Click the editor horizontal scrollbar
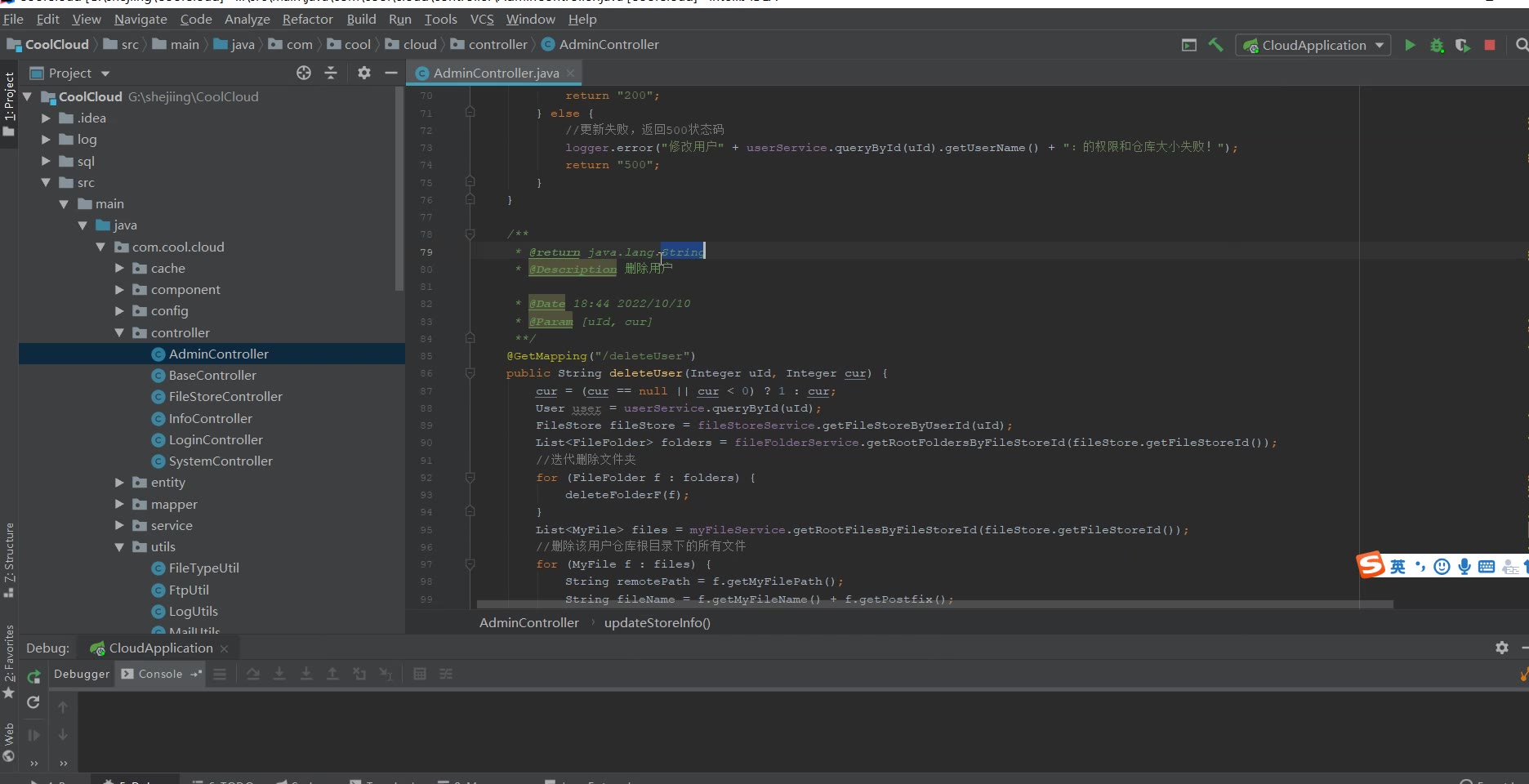This screenshot has height=784, width=1529. (934, 605)
